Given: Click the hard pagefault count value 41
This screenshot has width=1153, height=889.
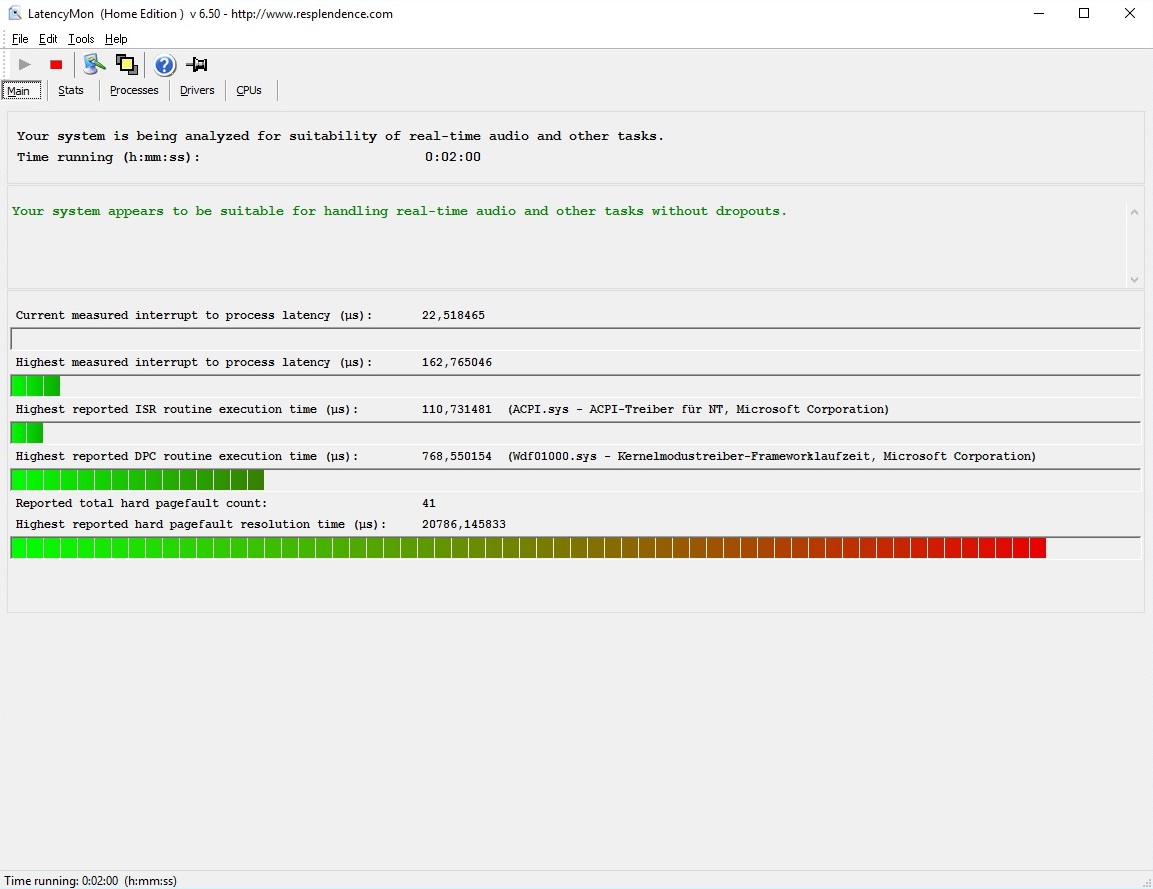Looking at the screenshot, I should click(429, 504).
